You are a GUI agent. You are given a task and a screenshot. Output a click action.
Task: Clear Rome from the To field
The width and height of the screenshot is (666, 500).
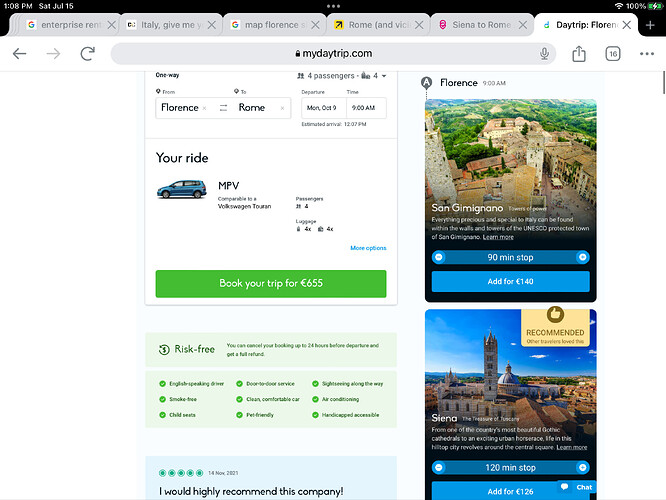click(282, 108)
